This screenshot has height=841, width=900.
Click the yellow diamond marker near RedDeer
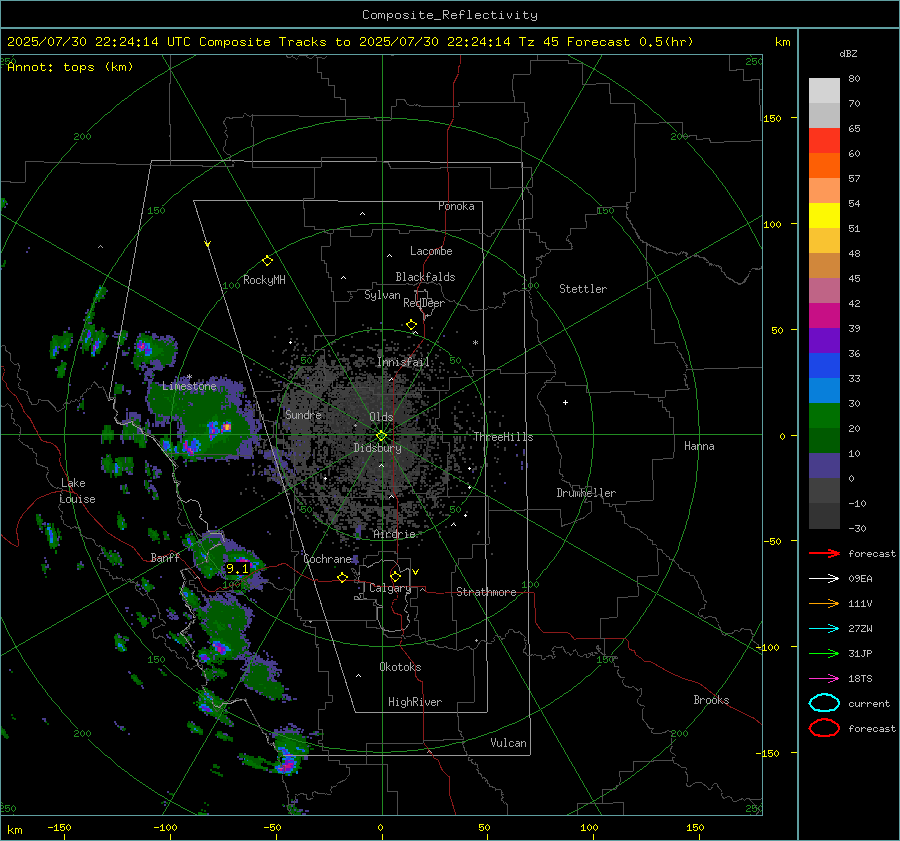point(411,325)
